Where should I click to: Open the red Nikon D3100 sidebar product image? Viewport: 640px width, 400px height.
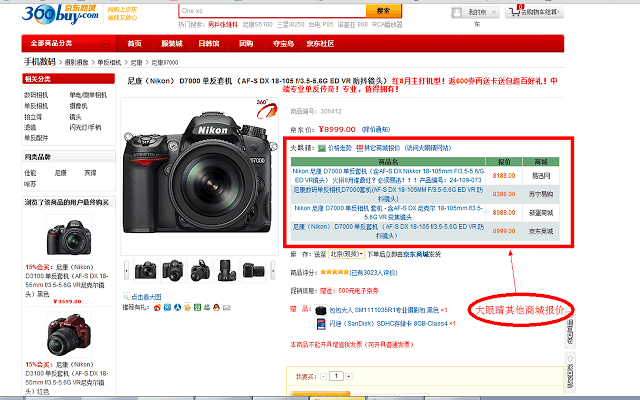pyautogui.click(x=69, y=335)
